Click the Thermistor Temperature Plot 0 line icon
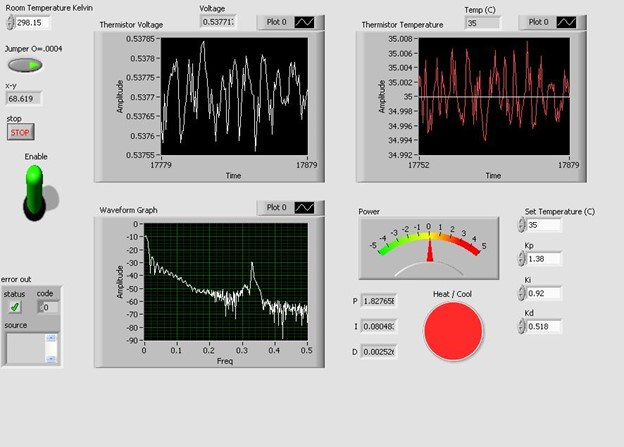 [566, 21]
